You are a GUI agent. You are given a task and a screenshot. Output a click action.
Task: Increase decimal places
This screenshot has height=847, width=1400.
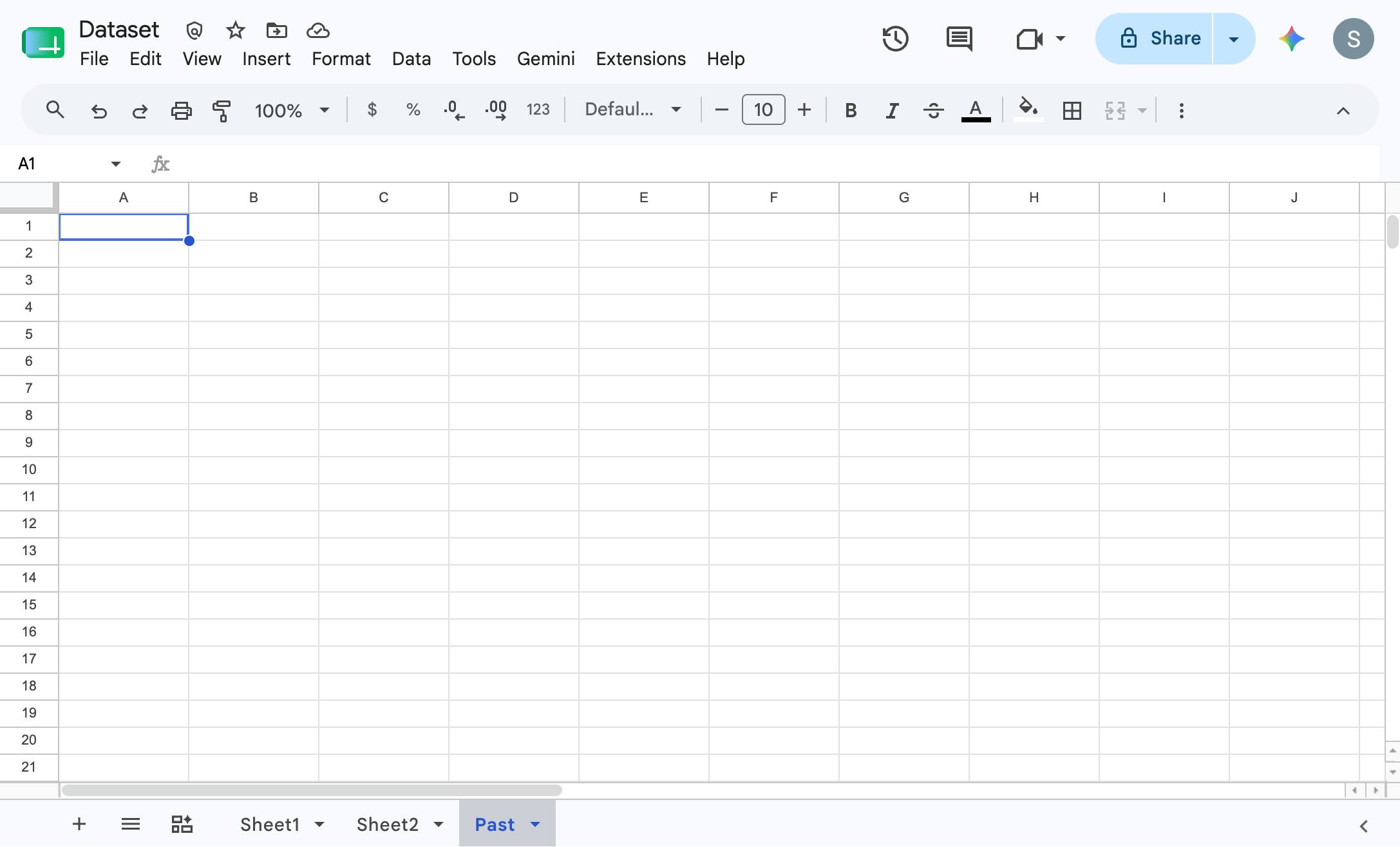click(x=496, y=110)
